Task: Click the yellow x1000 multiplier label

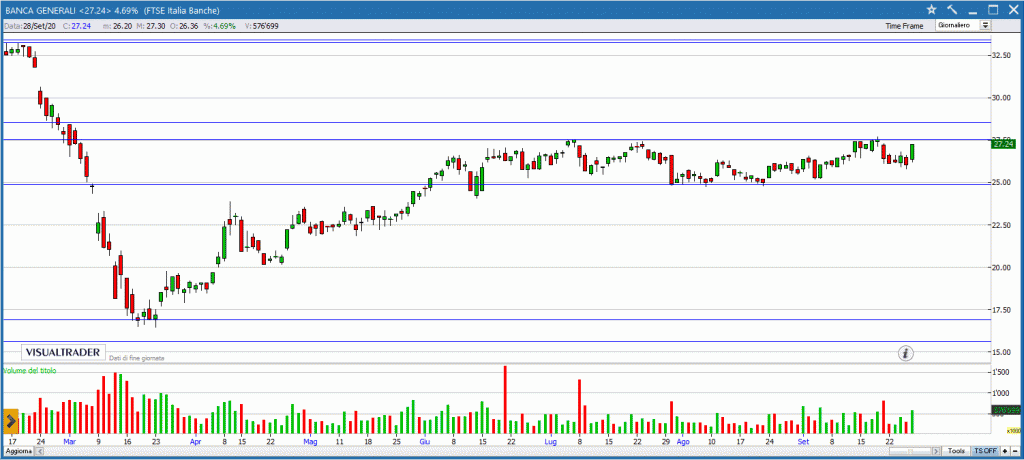Action: pos(1012,431)
